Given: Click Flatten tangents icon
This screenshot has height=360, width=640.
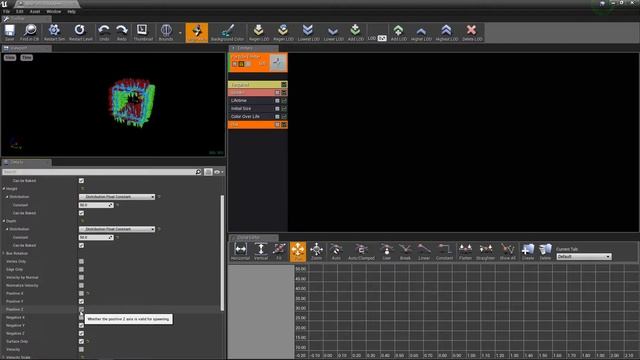Looking at the screenshot, I should [465, 251].
